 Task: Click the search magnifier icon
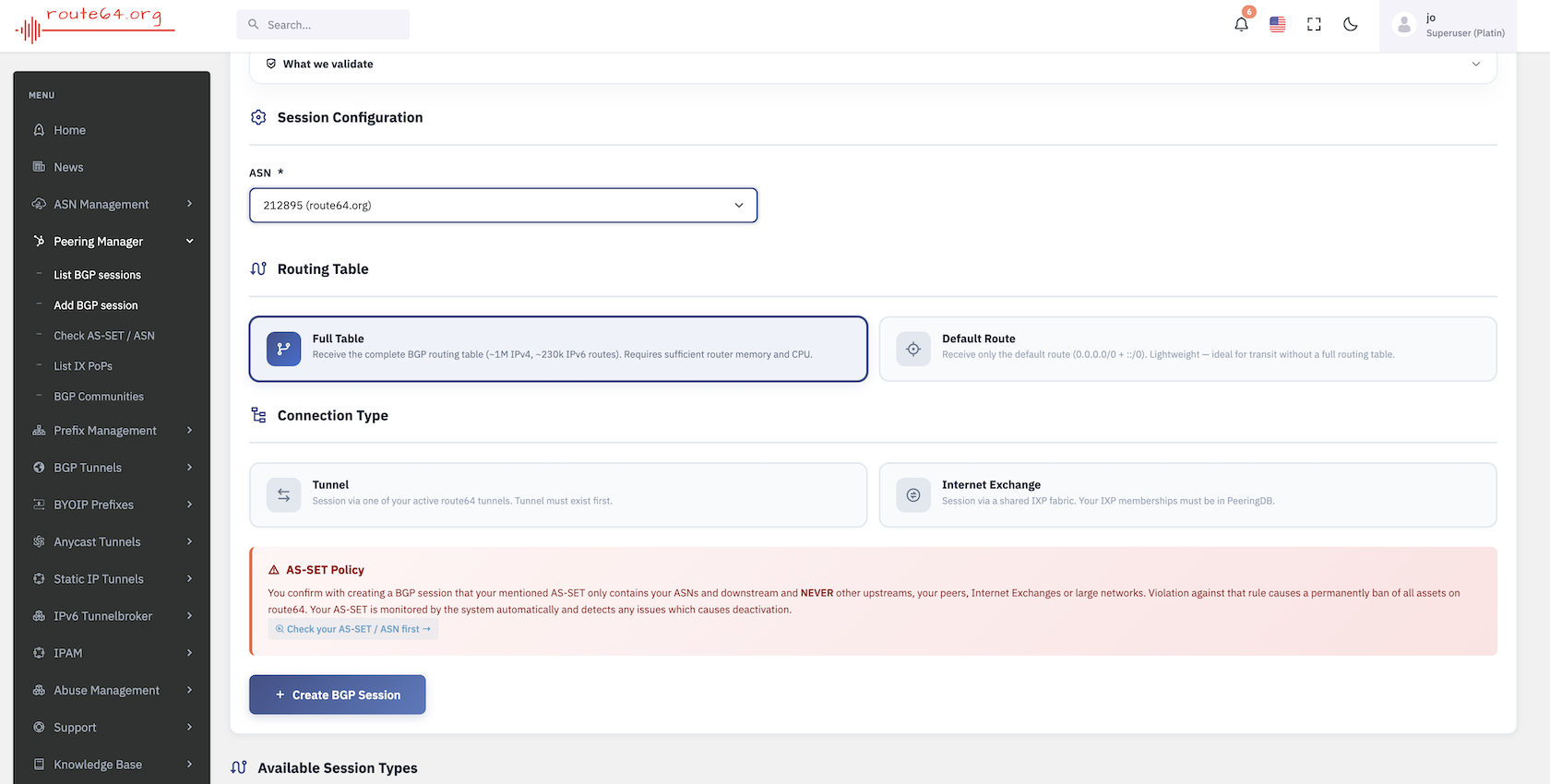click(253, 25)
